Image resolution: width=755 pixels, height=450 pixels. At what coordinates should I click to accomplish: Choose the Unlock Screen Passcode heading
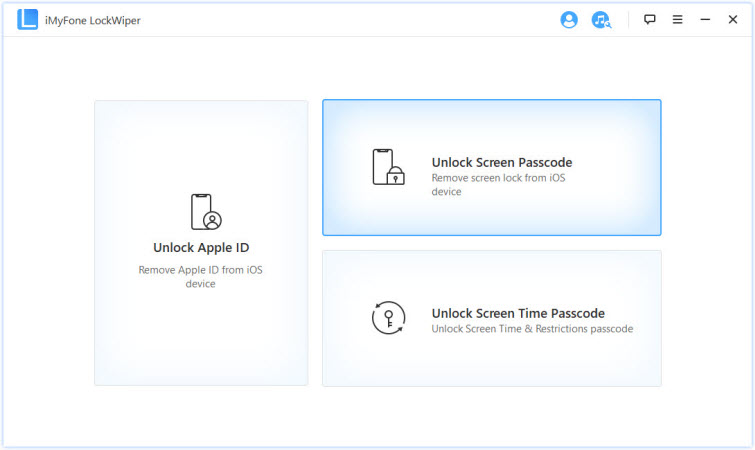(x=501, y=162)
